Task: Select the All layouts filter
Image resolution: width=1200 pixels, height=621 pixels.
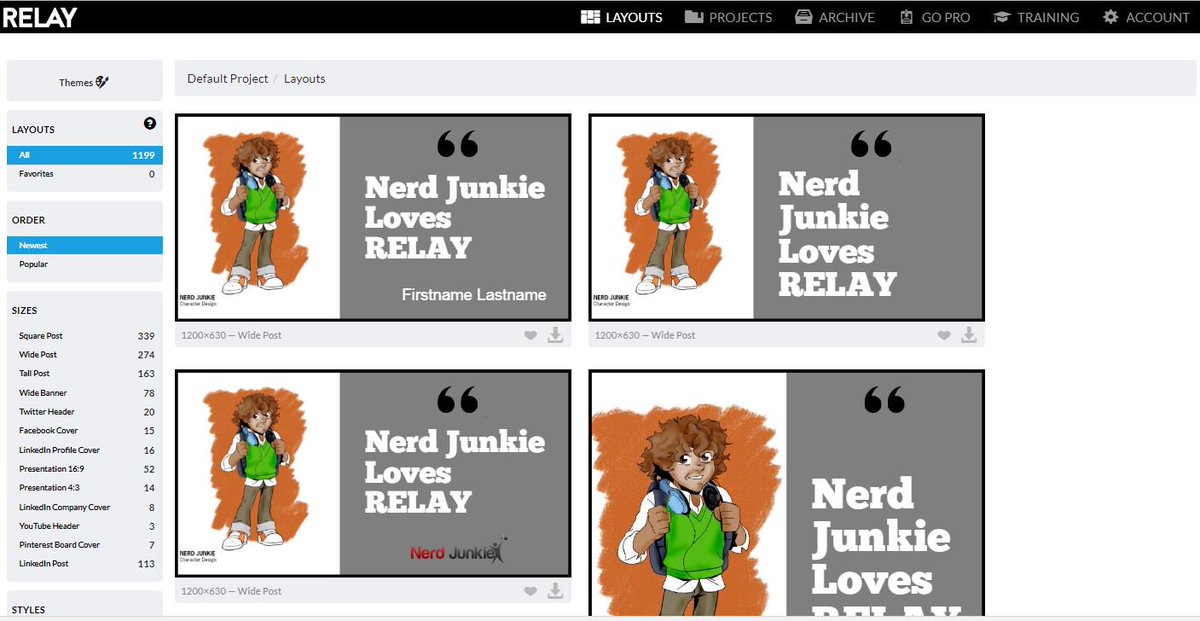Action: tap(84, 155)
